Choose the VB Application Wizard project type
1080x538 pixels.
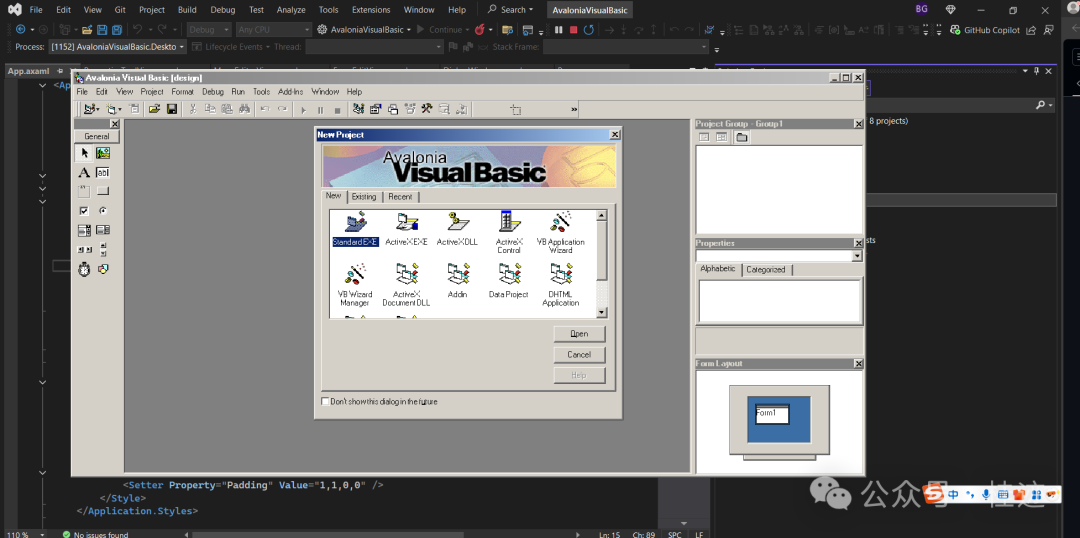(561, 232)
